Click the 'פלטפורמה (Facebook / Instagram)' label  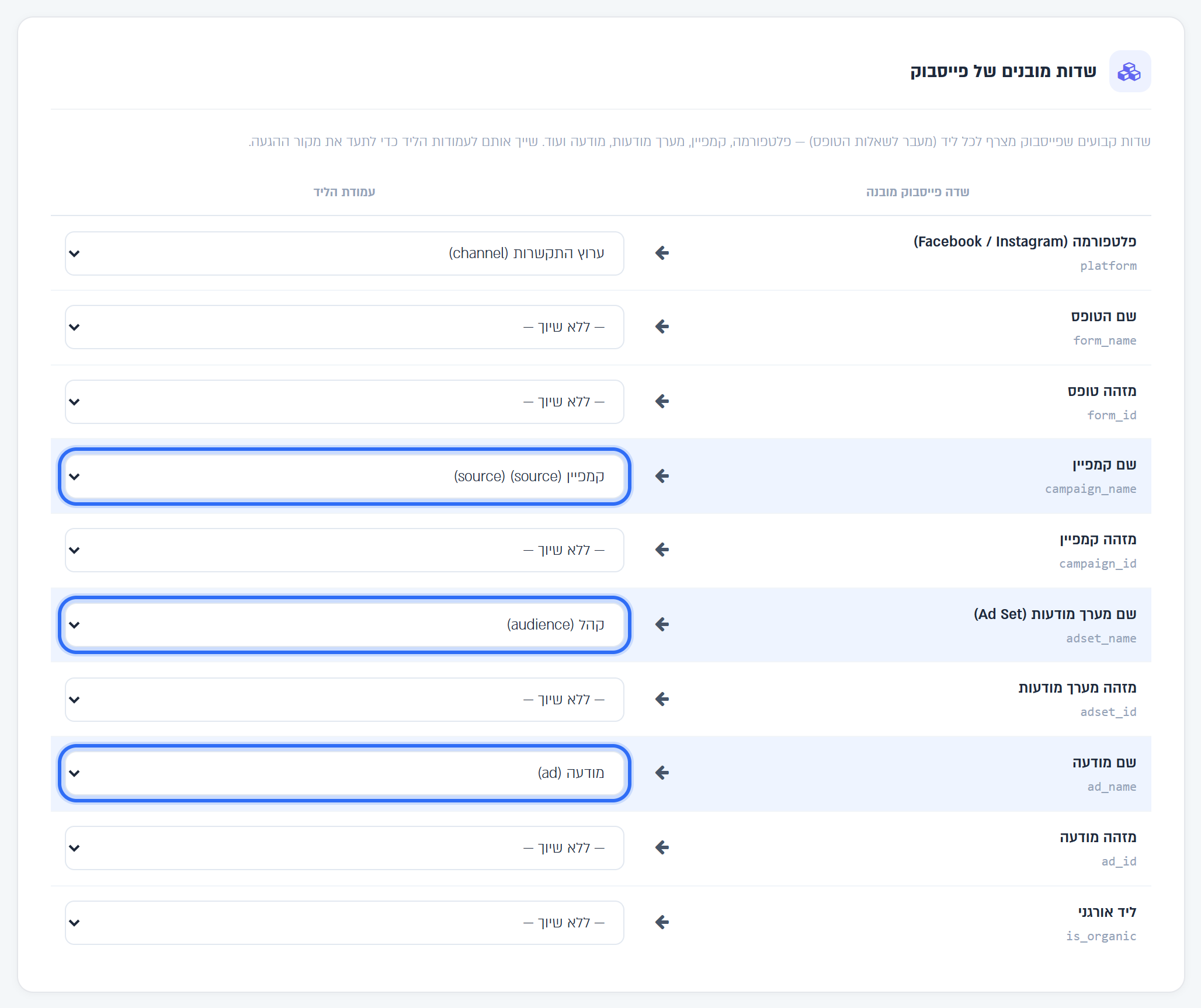1025,242
